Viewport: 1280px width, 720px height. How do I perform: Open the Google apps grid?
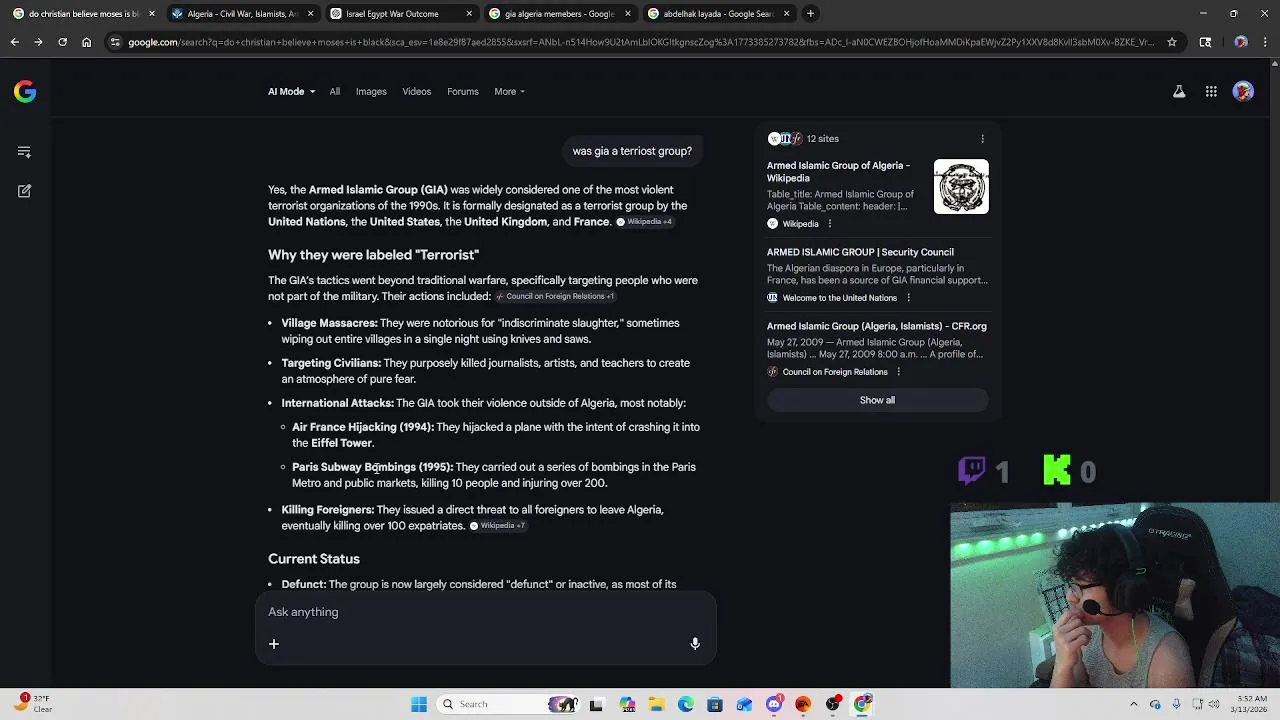(1211, 92)
